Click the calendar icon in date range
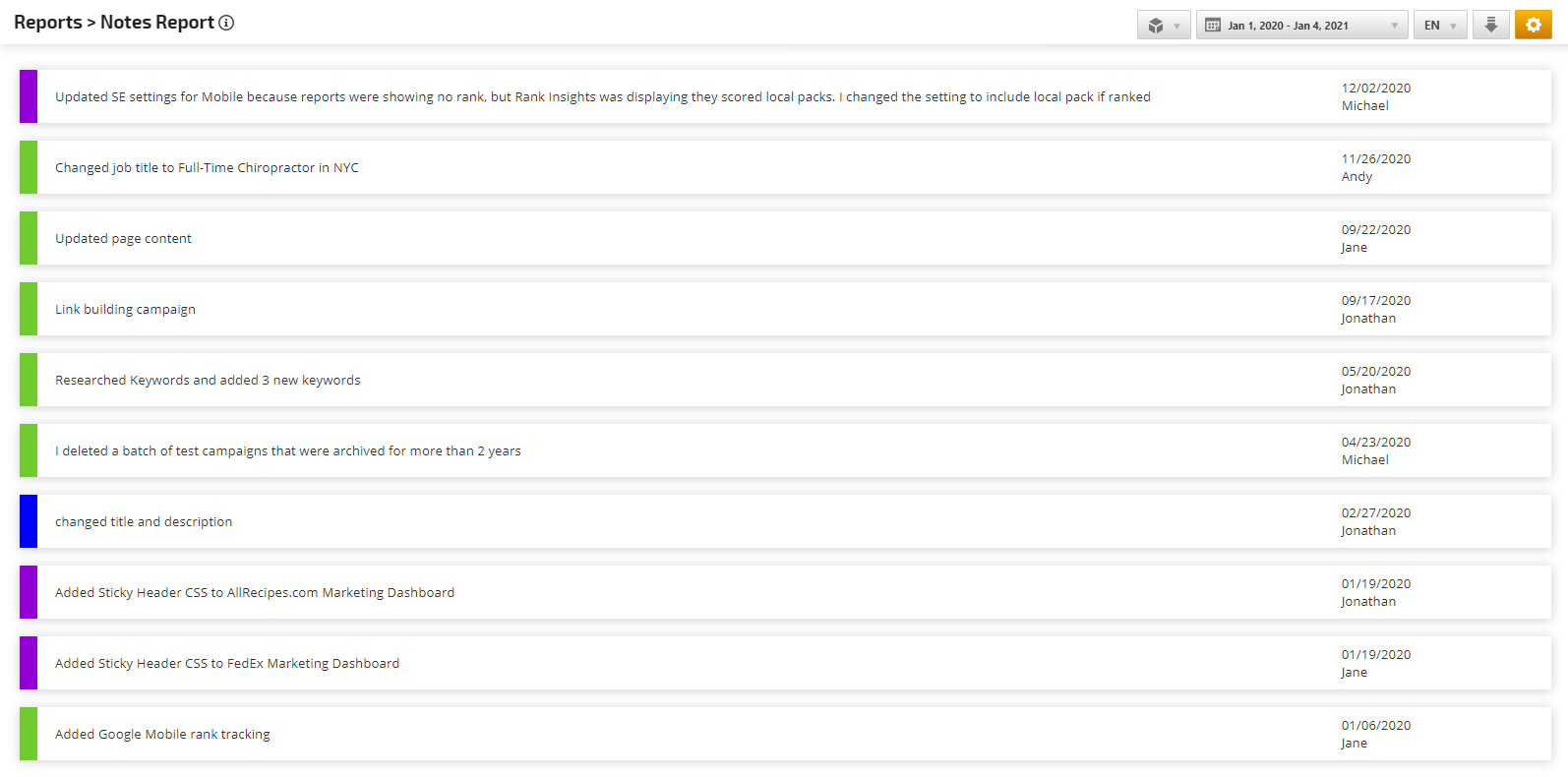1568x777 pixels. pos(1213,26)
